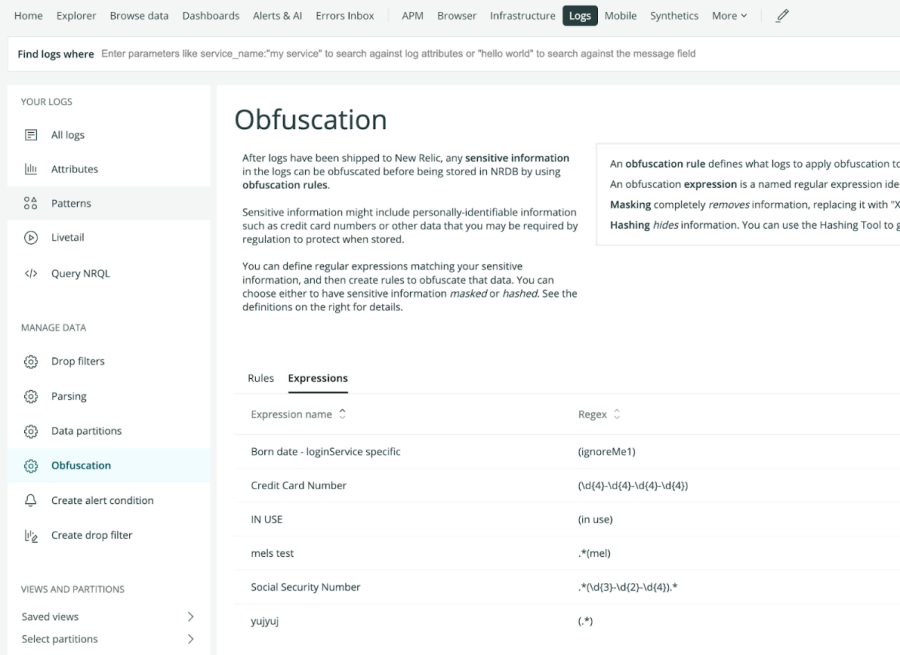Click Create alert condition link
This screenshot has height=655, width=900.
pyautogui.click(x=103, y=500)
